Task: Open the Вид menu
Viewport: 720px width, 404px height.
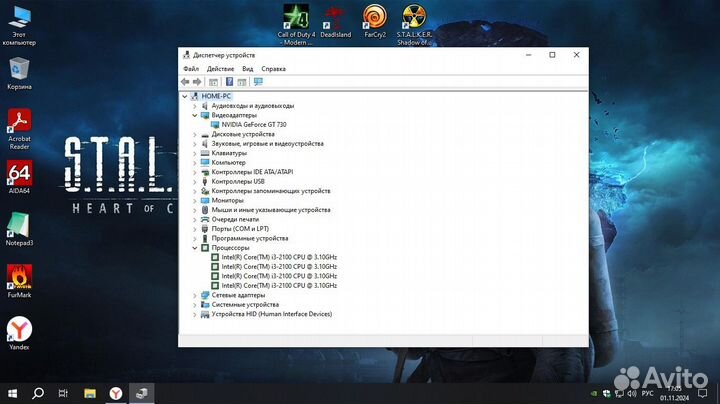Action: (x=248, y=69)
